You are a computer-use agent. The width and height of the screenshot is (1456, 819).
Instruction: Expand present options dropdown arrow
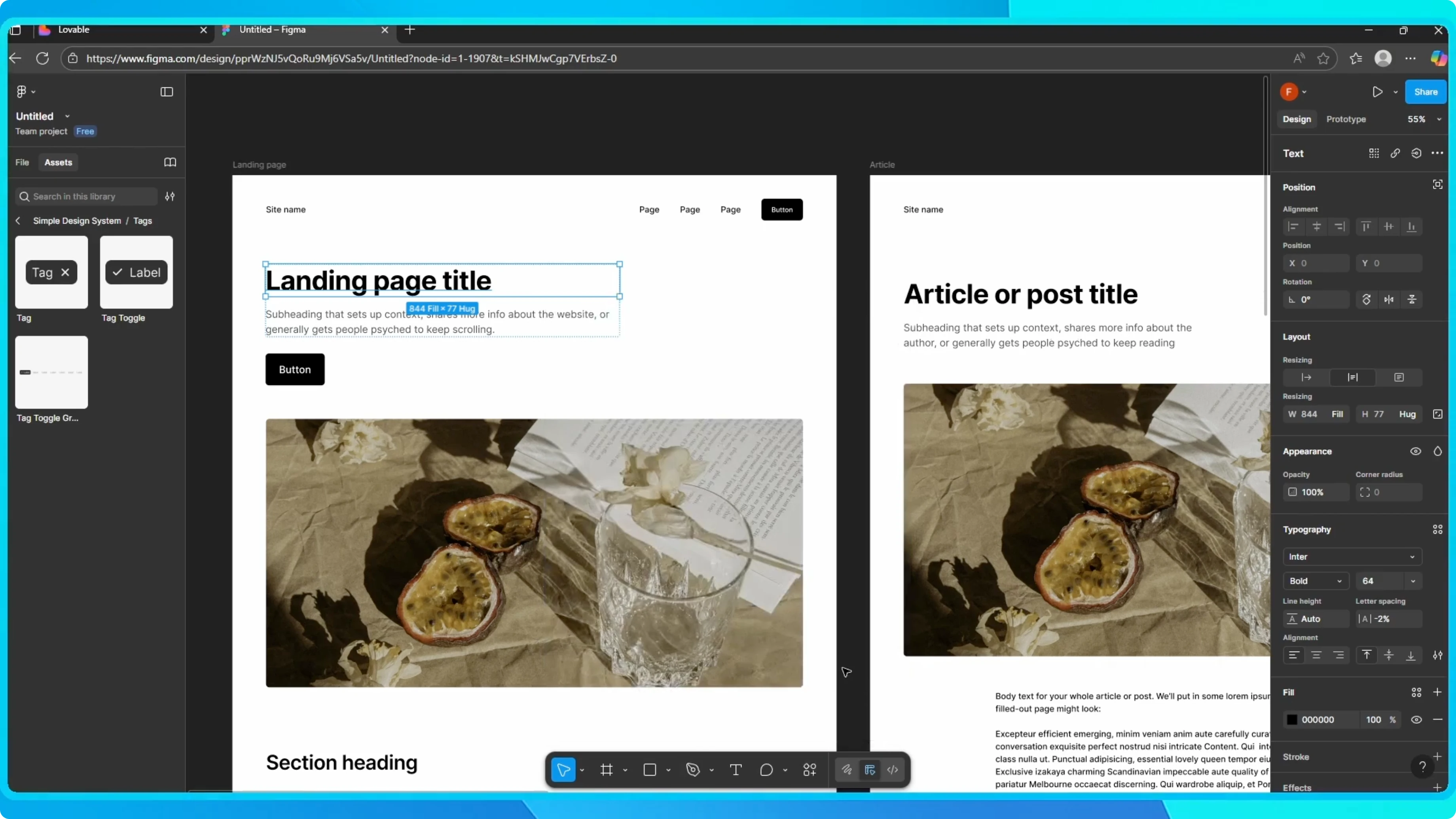pyautogui.click(x=1395, y=92)
